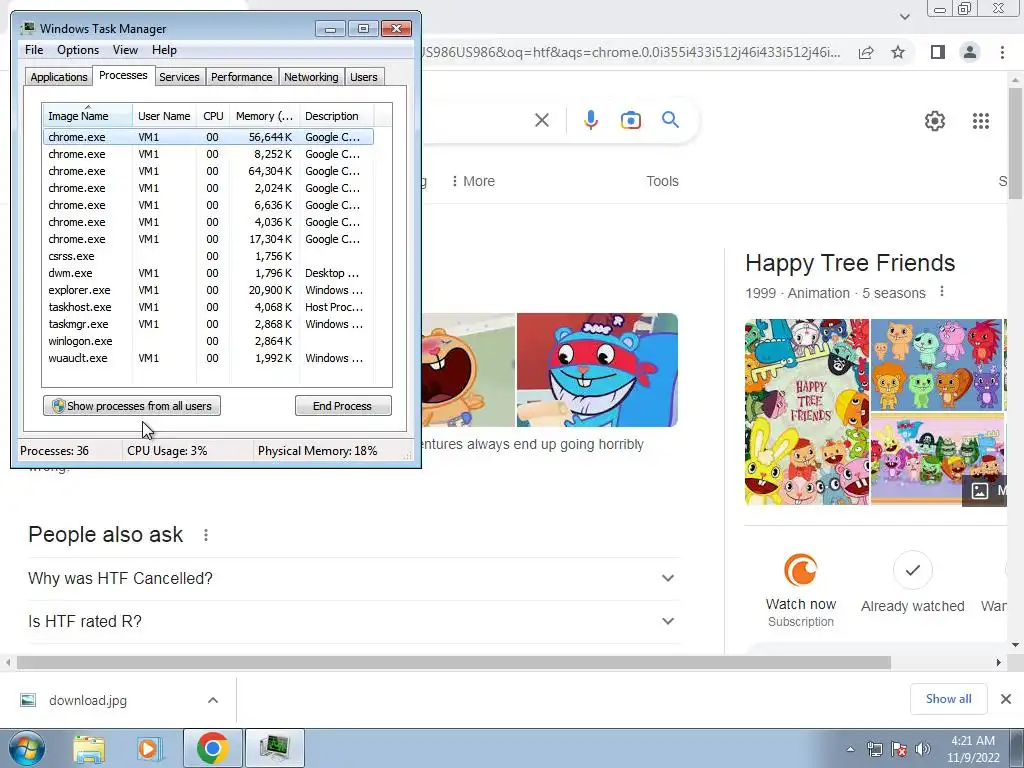This screenshot has height=768, width=1024.
Task: Clear the Google search box with X
Action: 541,120
